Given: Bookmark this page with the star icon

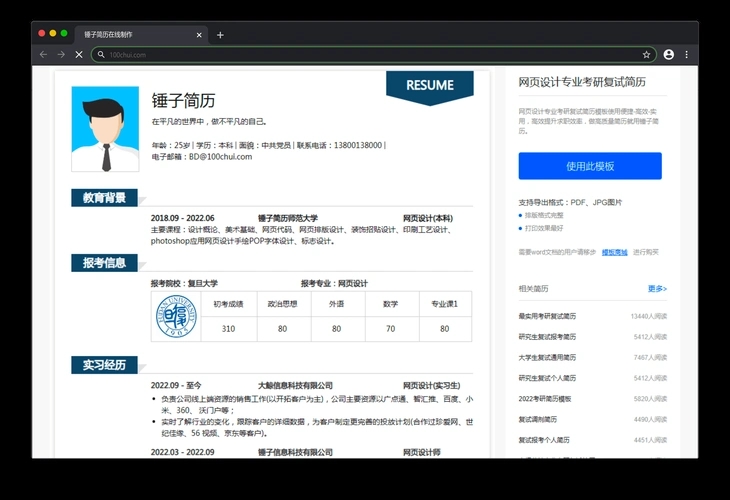Looking at the screenshot, I should click(x=647, y=54).
